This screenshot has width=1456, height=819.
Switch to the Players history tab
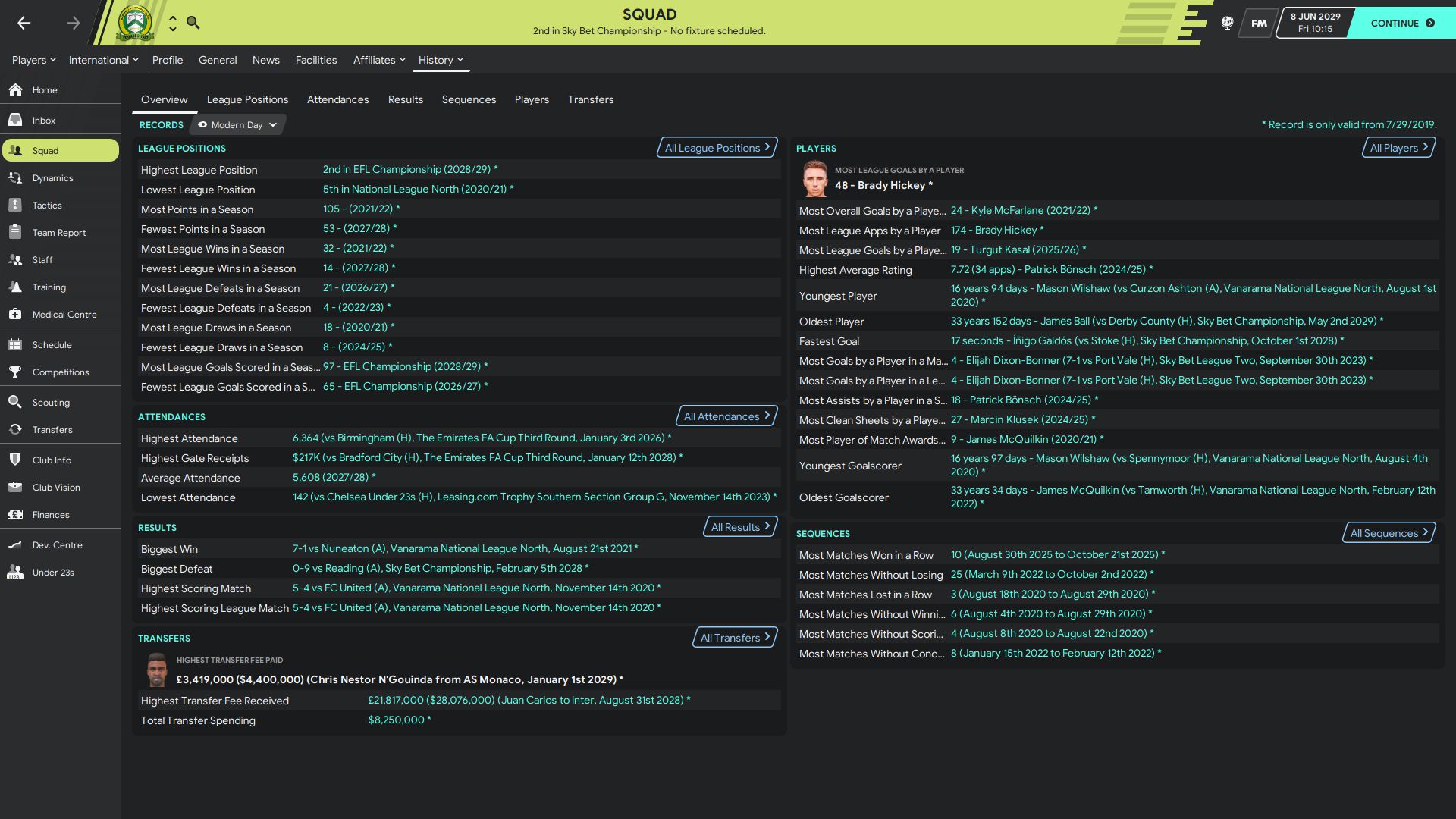(x=532, y=99)
